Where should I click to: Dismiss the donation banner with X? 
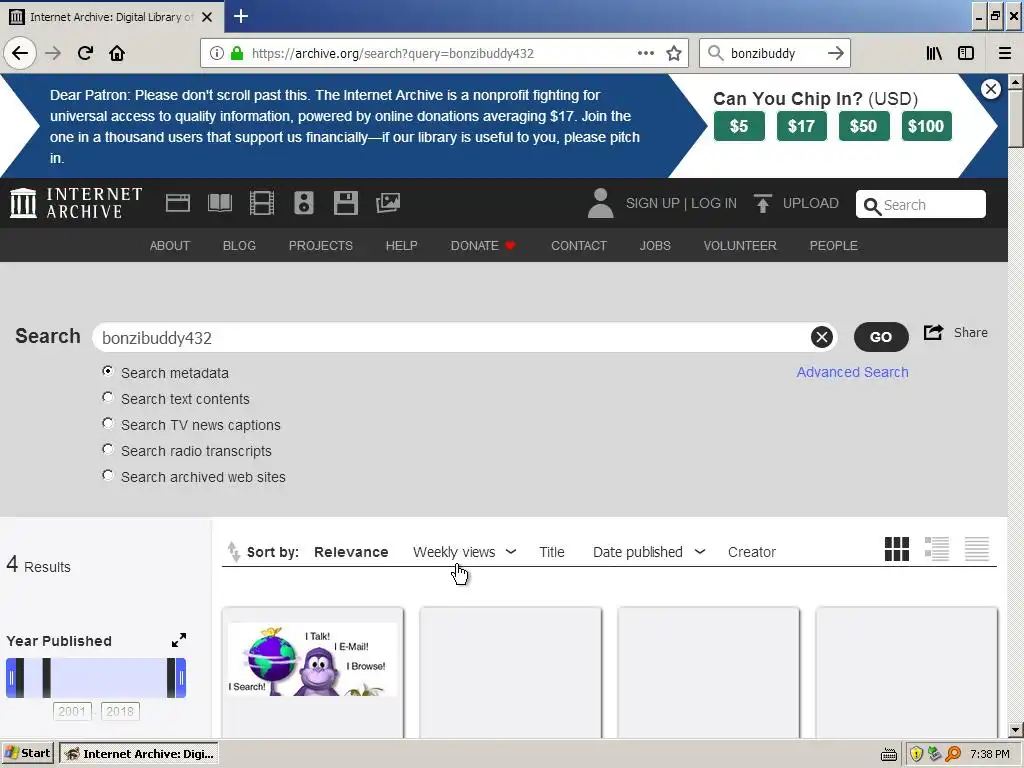tap(991, 89)
